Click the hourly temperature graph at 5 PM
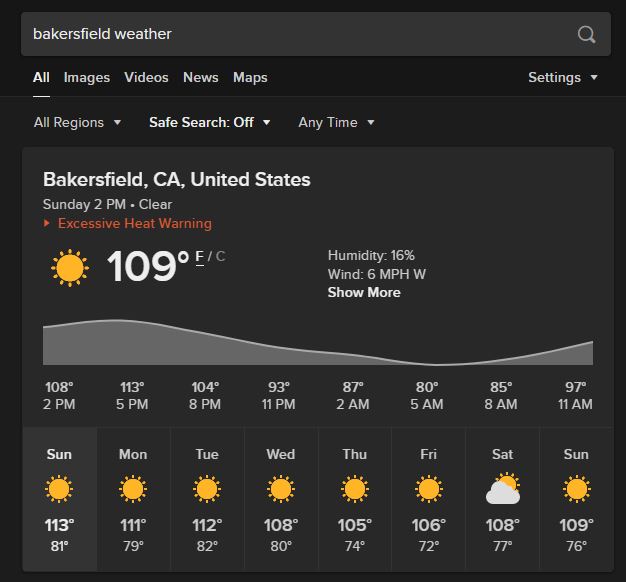 [132, 342]
